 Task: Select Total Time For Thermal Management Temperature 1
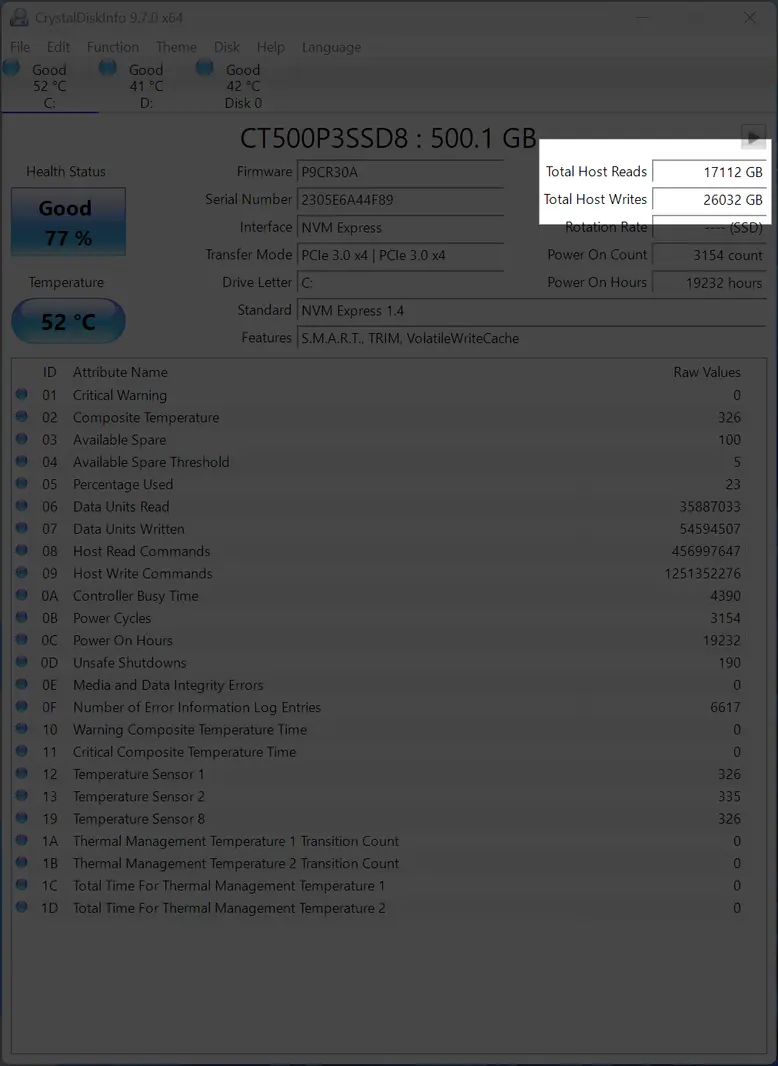388,886
